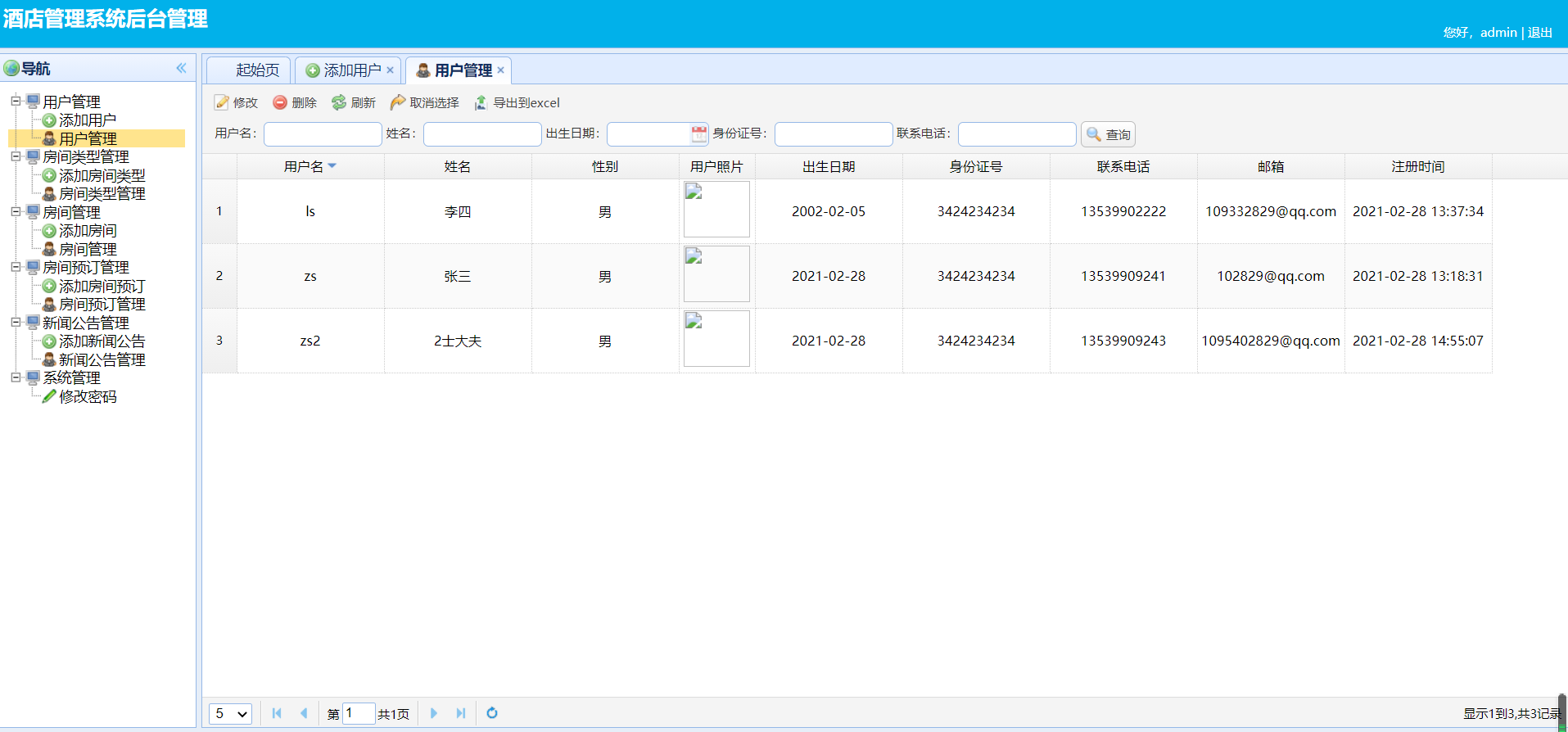Open 添加用户 in navigation tree

point(87,120)
